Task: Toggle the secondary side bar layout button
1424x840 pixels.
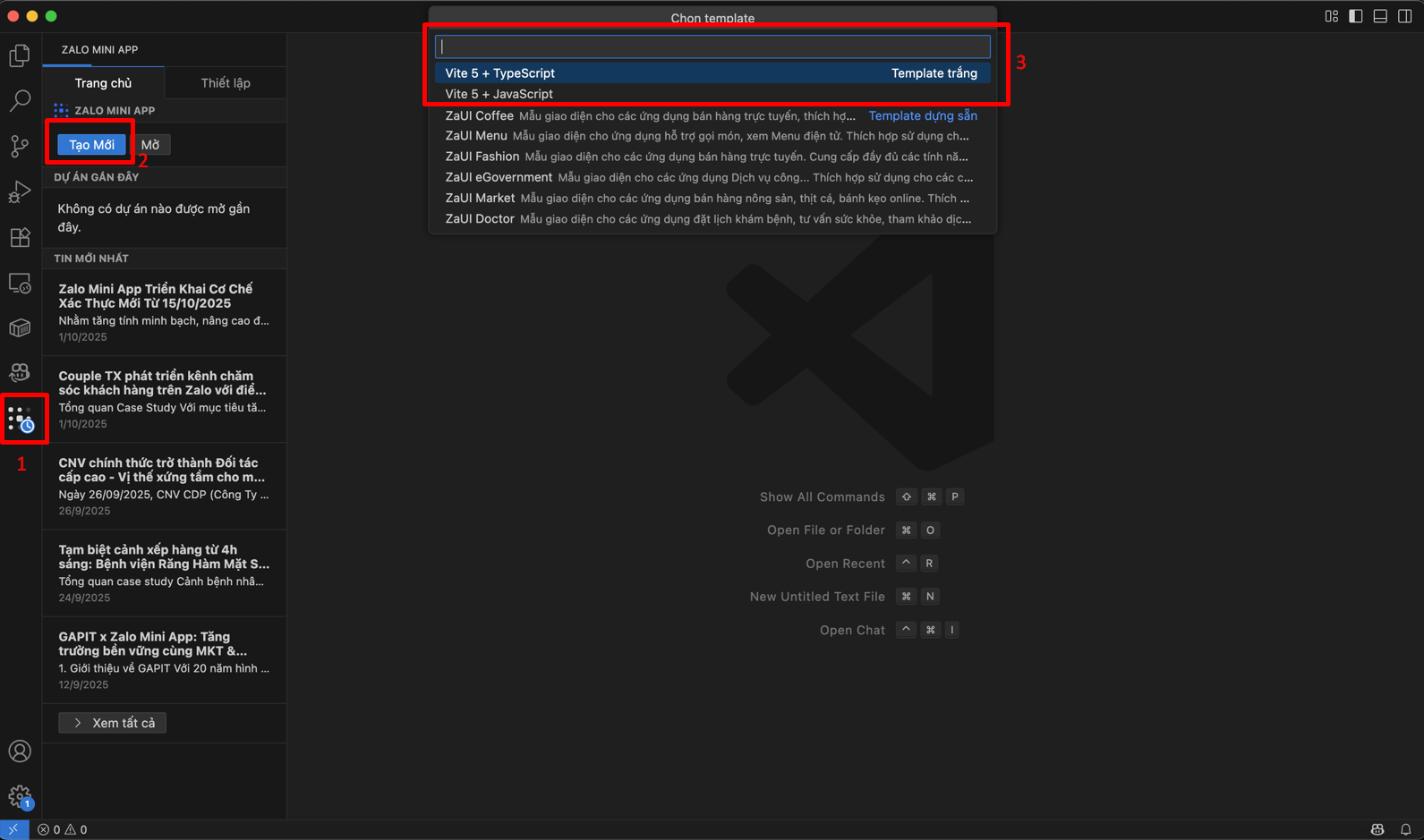Action: [x=1404, y=16]
